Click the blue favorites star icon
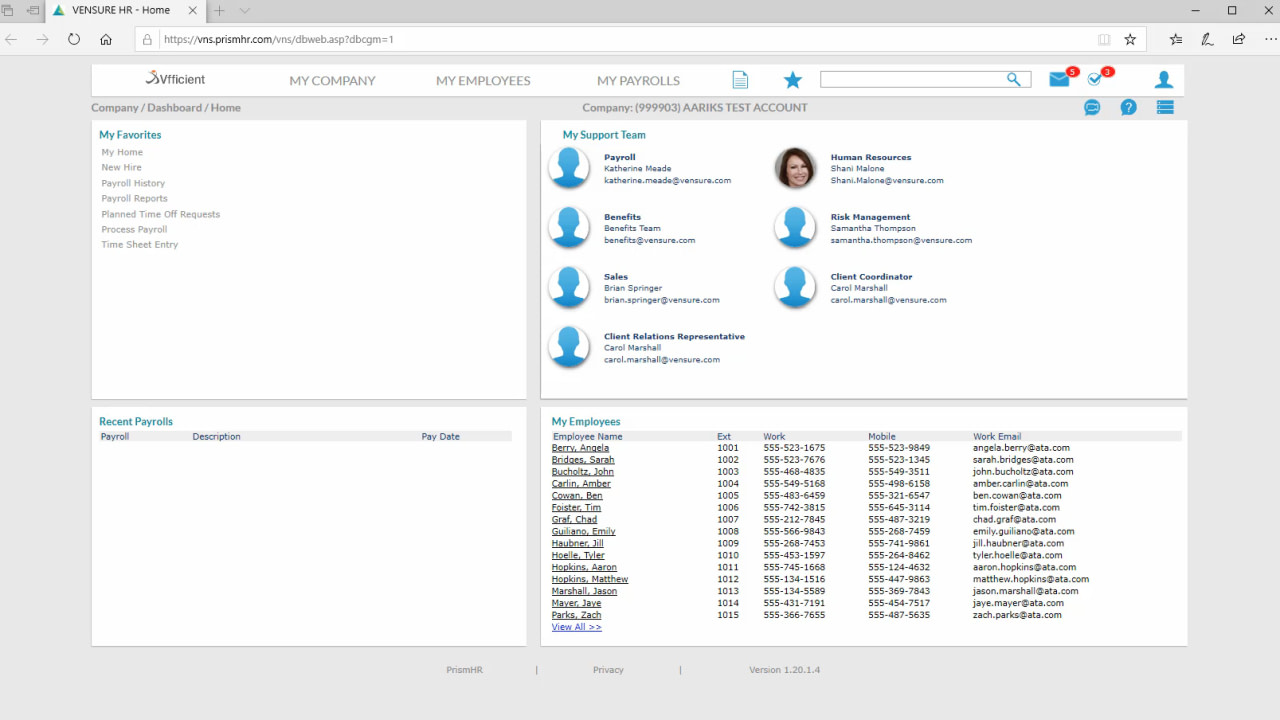1280x720 pixels. click(793, 80)
